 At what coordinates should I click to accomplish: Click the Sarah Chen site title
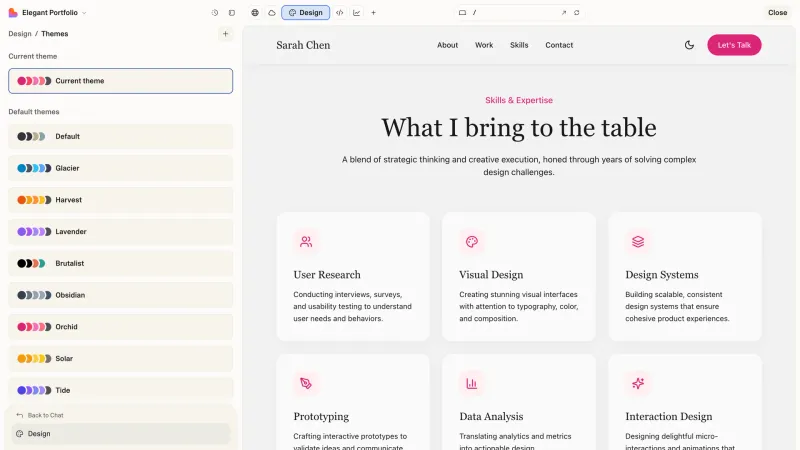pyautogui.click(x=303, y=45)
